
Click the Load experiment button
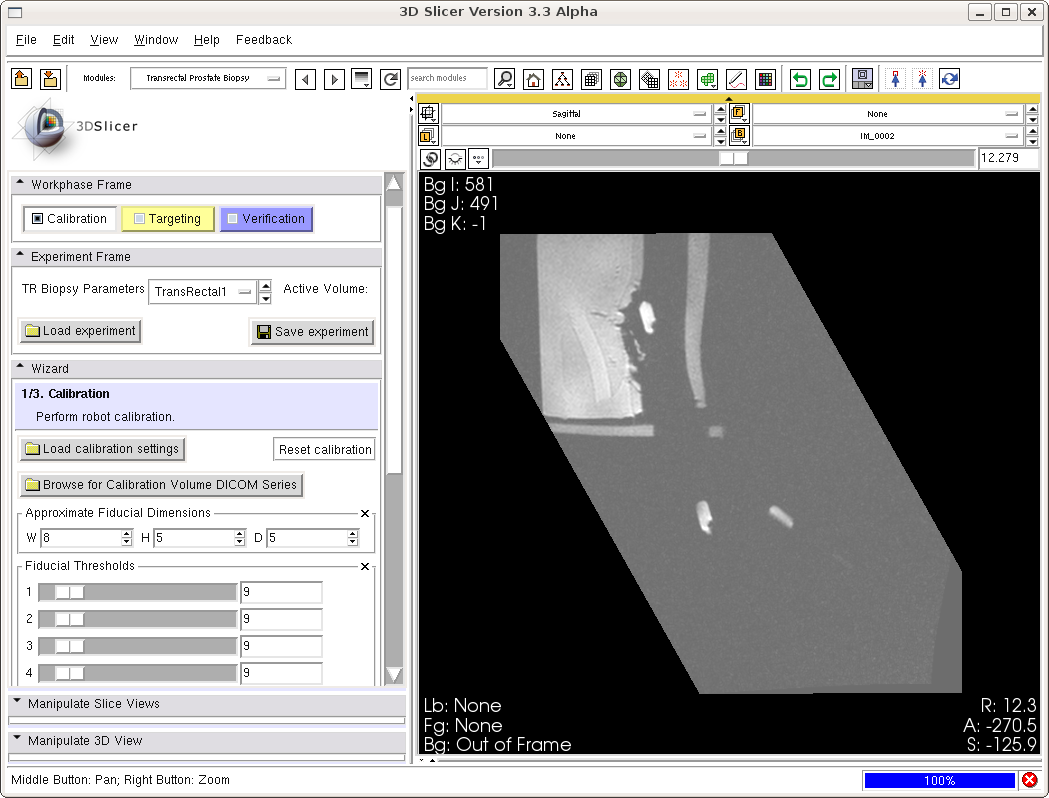coord(80,331)
